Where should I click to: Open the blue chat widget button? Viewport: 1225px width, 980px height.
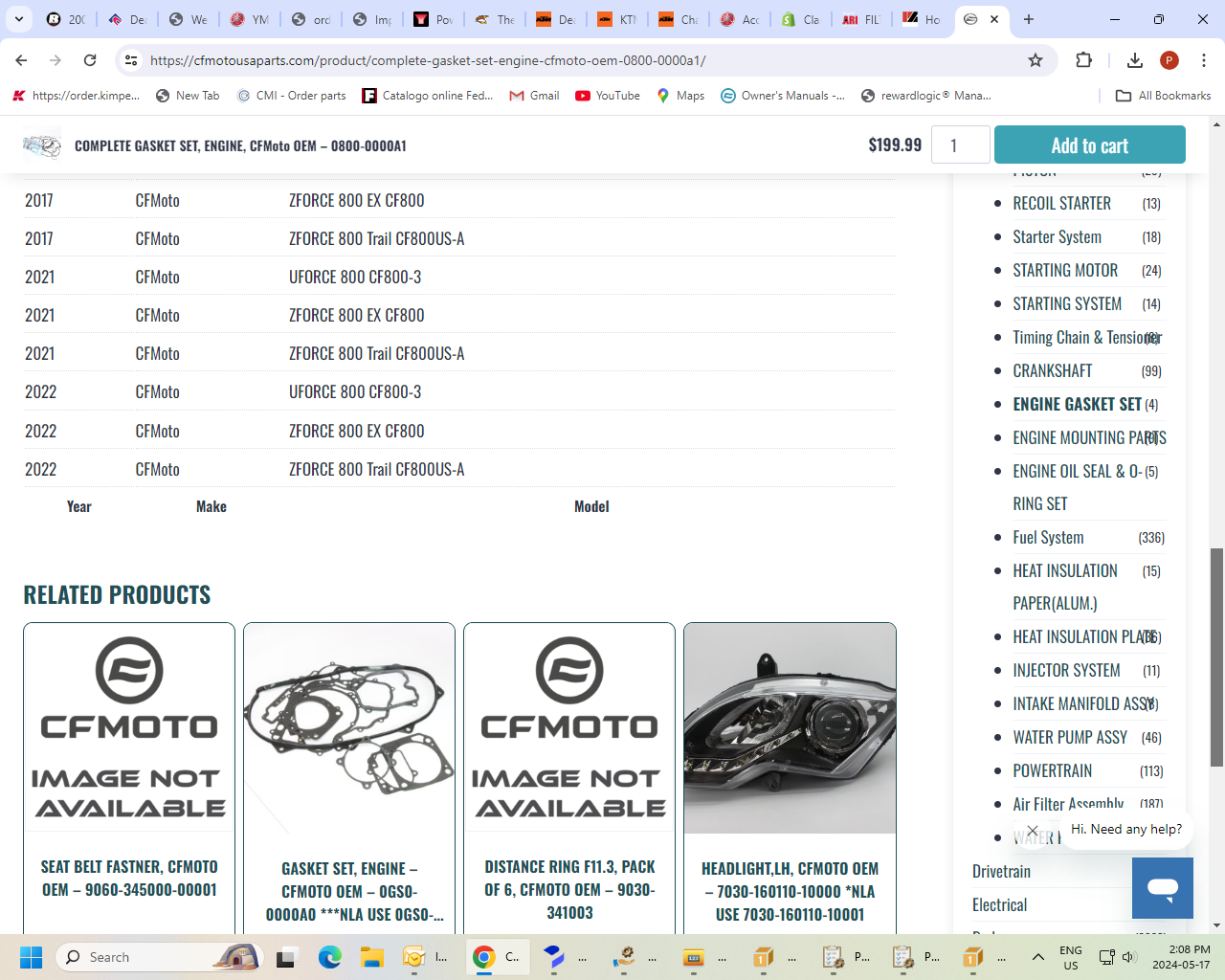point(1162,887)
